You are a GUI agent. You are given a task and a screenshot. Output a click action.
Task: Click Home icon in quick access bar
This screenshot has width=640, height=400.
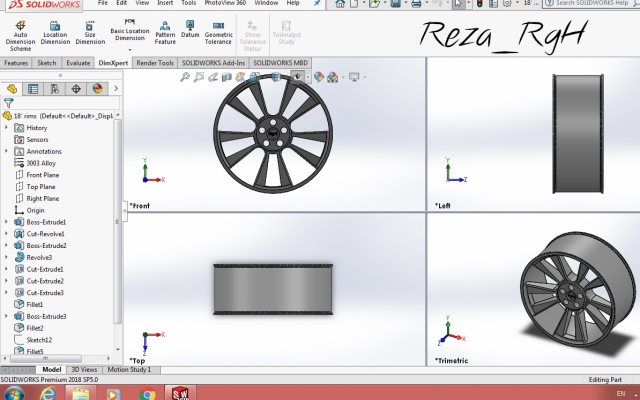[340, 4]
